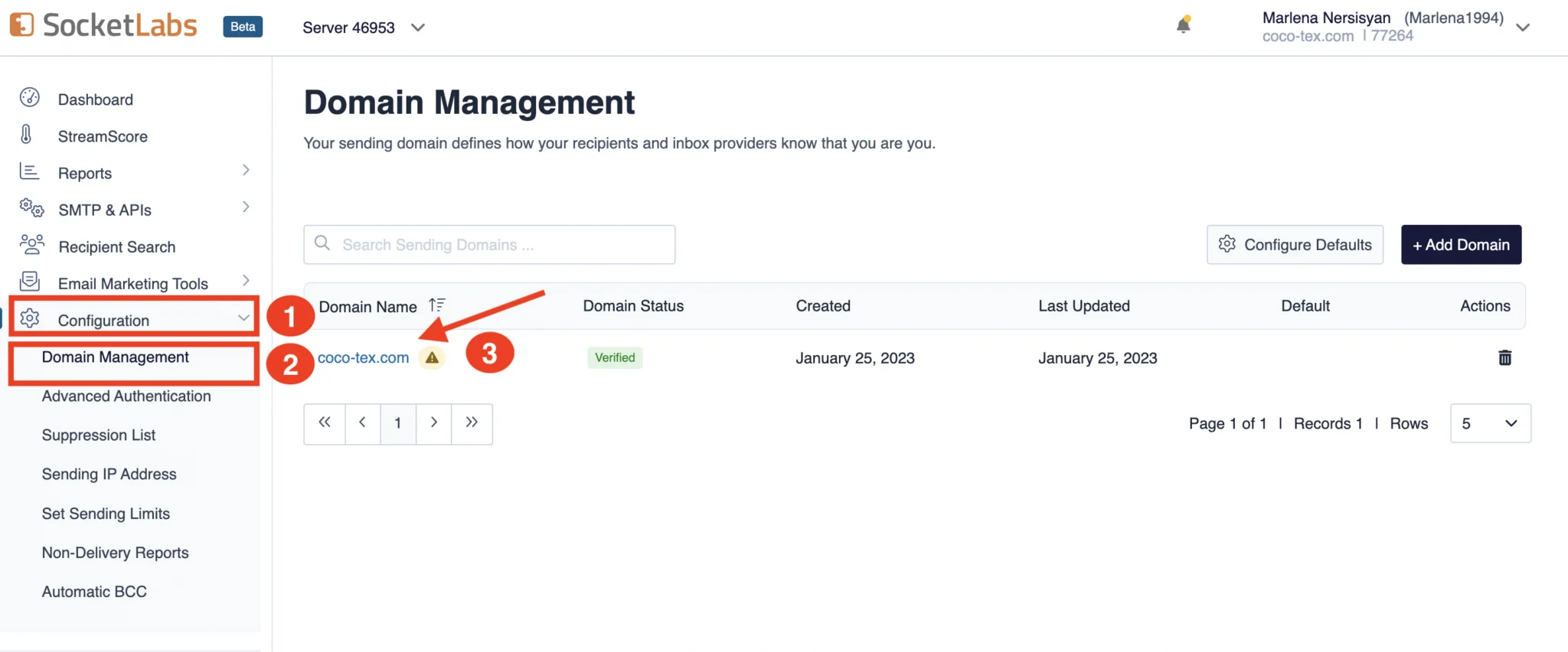Click the Page 1 of 1 text

[1227, 423]
